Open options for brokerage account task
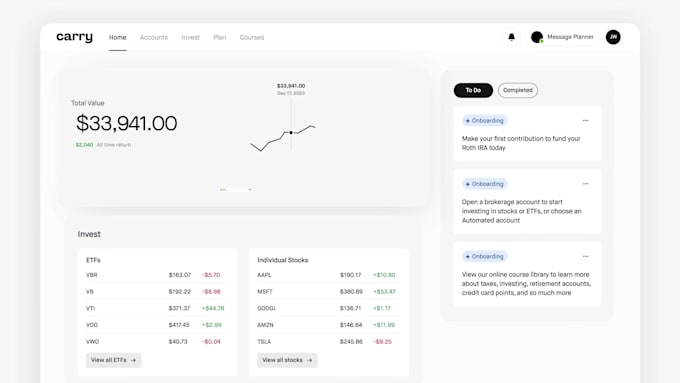Image resolution: width=680 pixels, height=383 pixels. click(585, 184)
